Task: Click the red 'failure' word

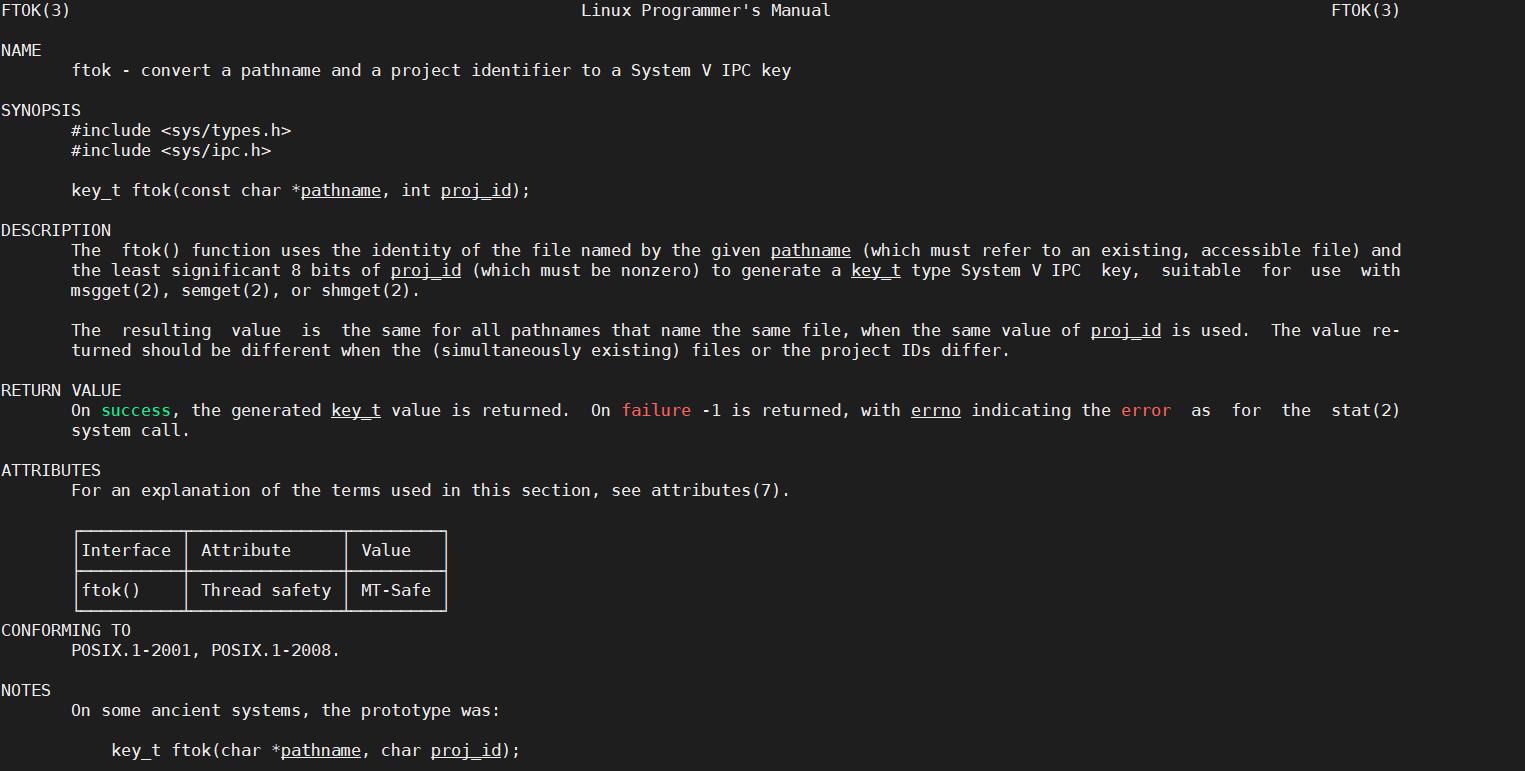Action: click(x=656, y=410)
